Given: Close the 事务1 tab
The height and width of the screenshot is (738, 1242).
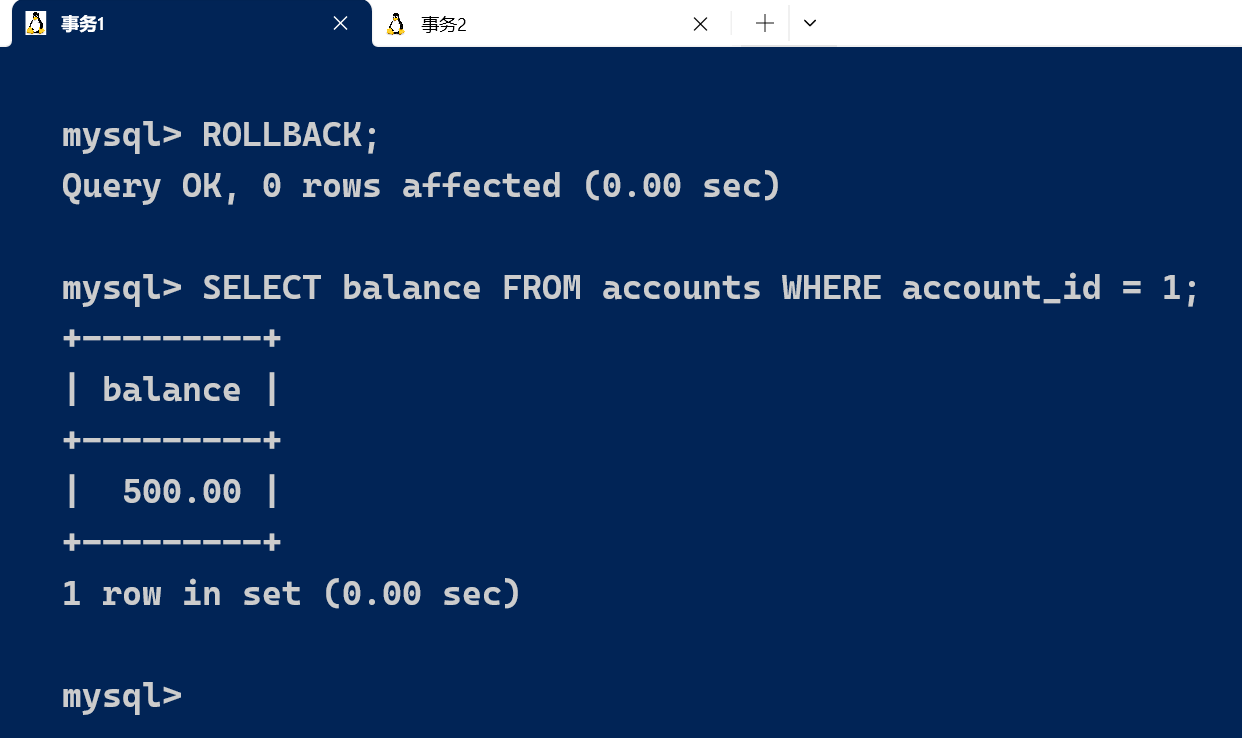Looking at the screenshot, I should (x=340, y=23).
